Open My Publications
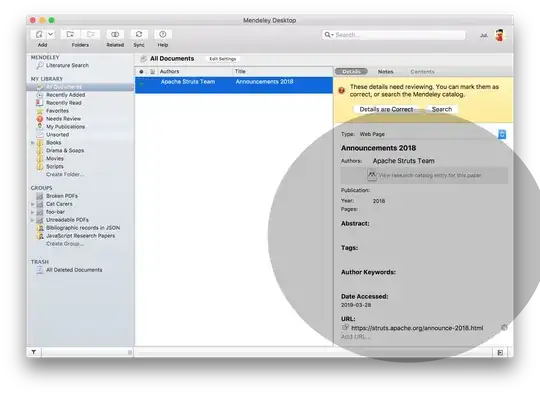The height and width of the screenshot is (395, 540). [65, 126]
